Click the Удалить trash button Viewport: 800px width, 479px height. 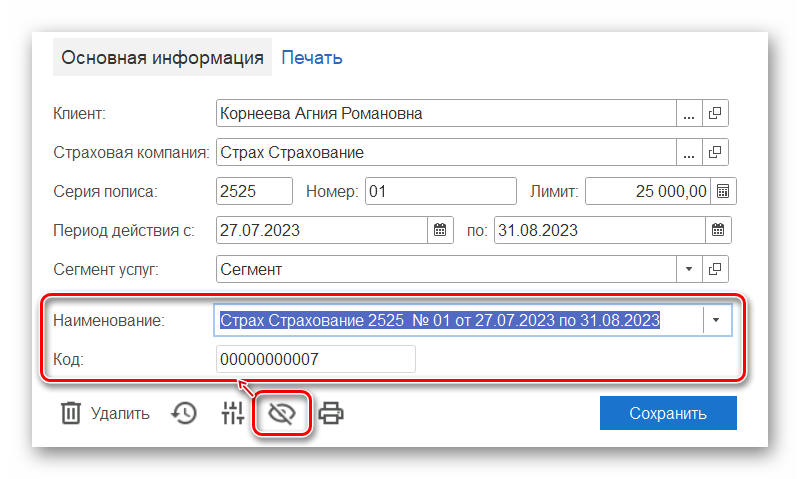point(105,413)
